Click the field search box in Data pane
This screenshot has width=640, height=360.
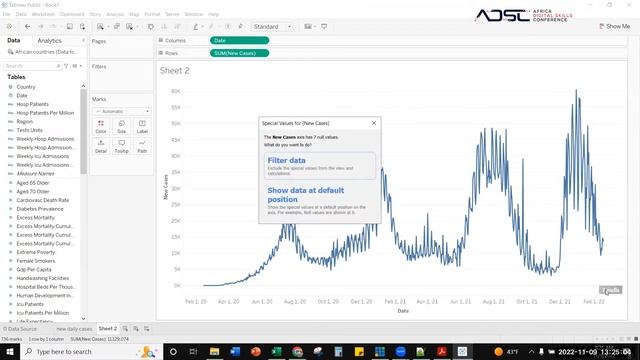pyautogui.click(x=32, y=66)
